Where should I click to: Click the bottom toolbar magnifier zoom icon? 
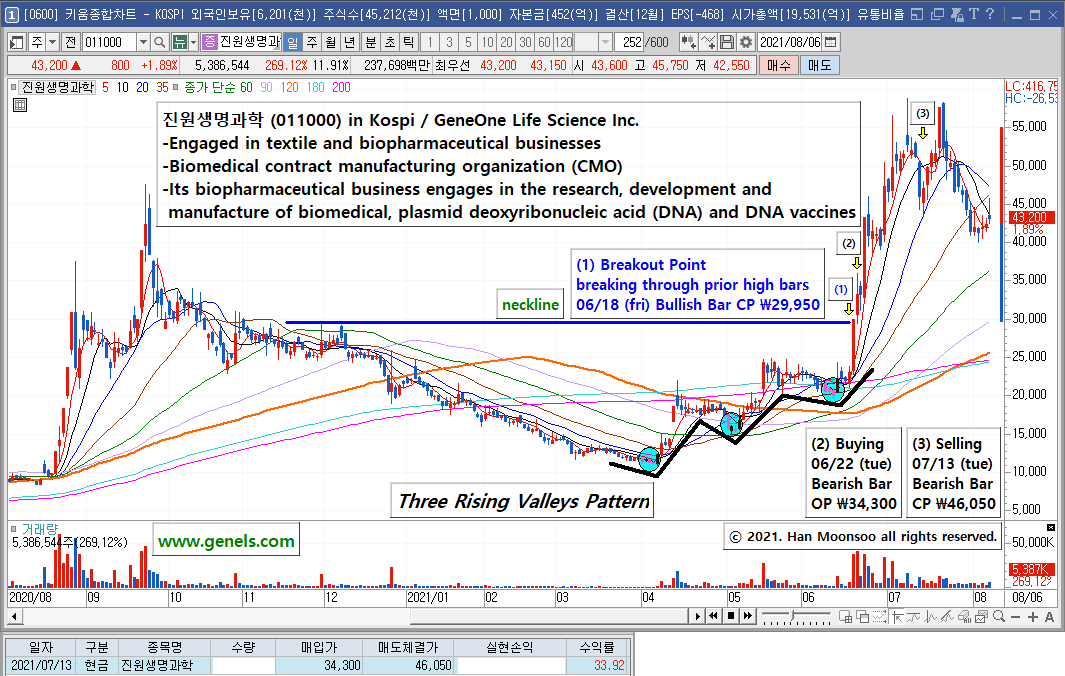998,617
